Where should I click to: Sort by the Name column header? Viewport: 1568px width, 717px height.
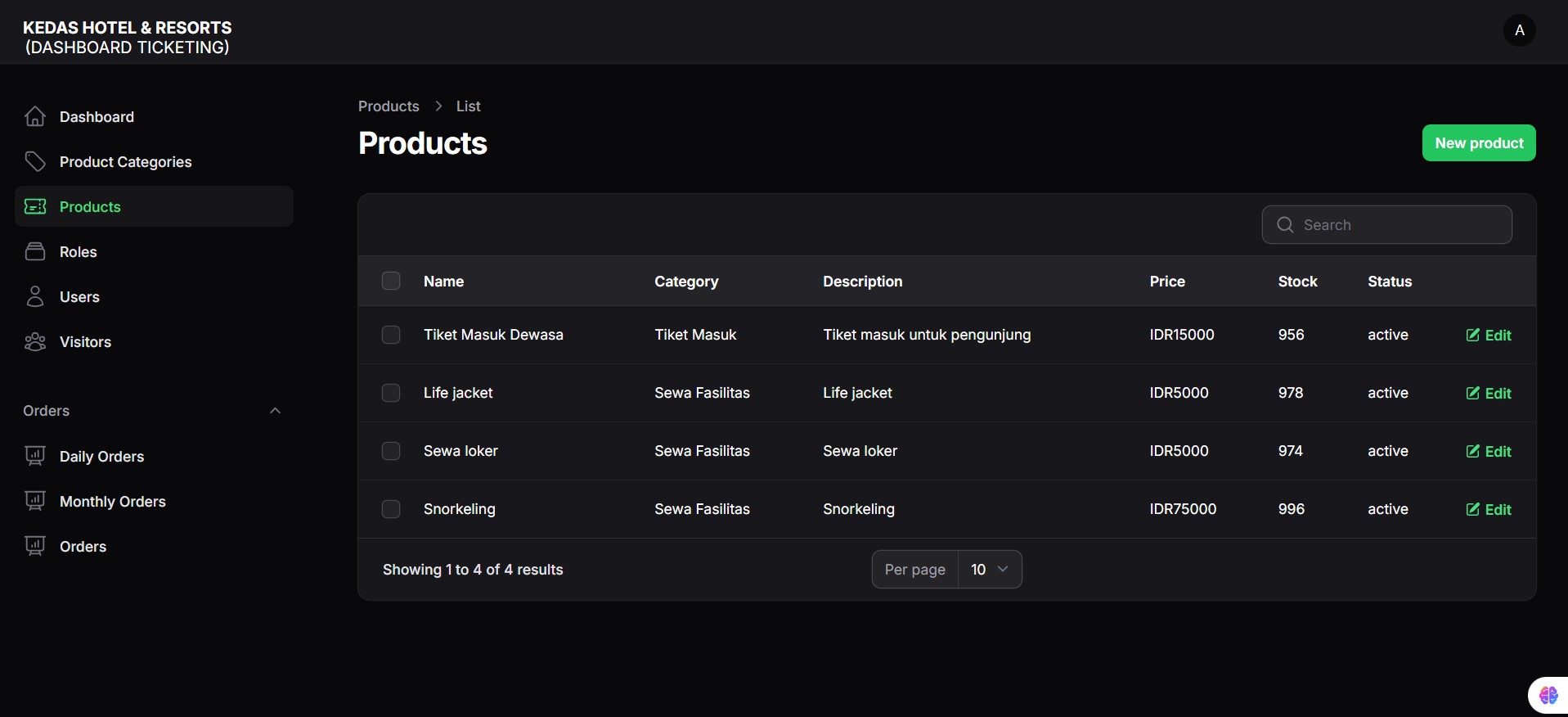(443, 281)
